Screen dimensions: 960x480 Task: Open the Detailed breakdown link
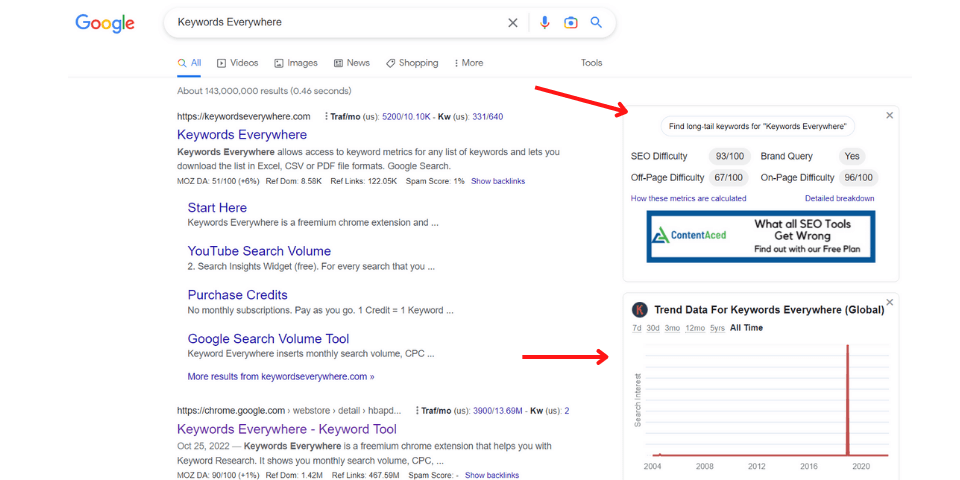click(839, 198)
